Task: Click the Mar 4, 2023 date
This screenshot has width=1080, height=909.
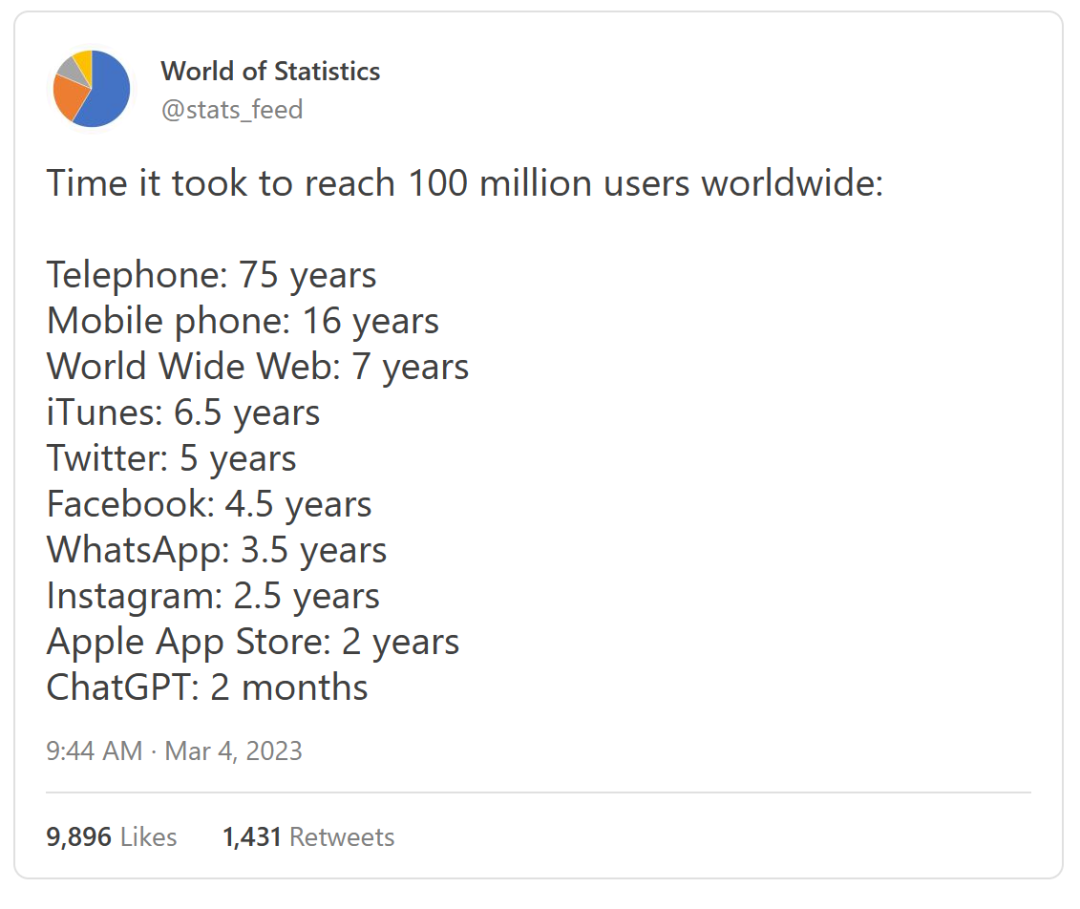Action: pyautogui.click(x=233, y=751)
